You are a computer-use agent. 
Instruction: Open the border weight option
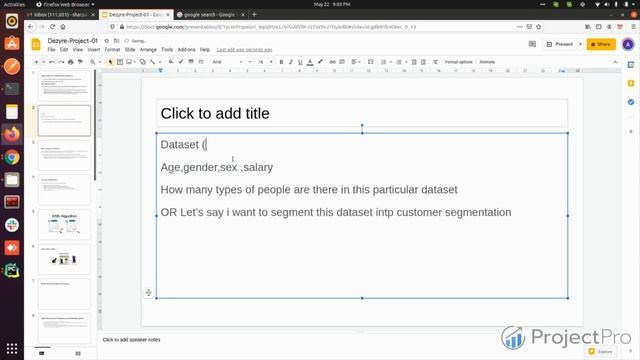pyautogui.click(x=191, y=62)
